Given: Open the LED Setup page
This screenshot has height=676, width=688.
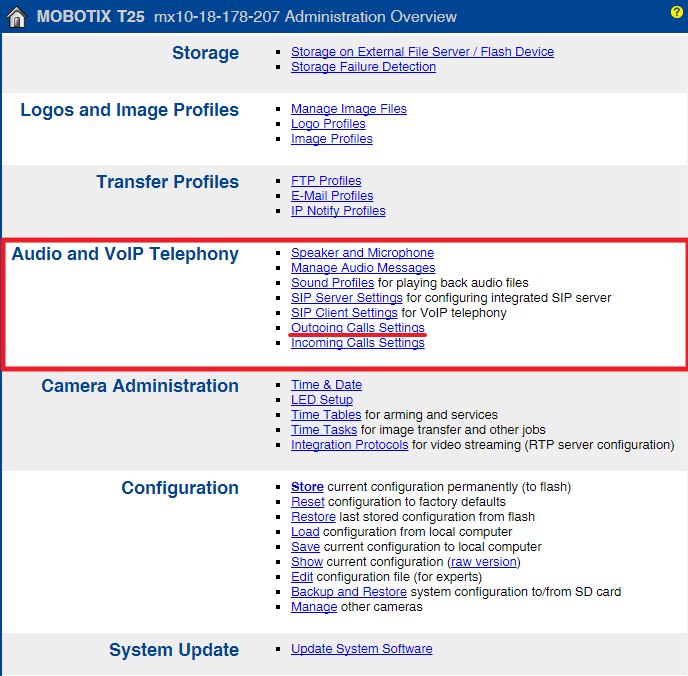Looking at the screenshot, I should point(321,400).
